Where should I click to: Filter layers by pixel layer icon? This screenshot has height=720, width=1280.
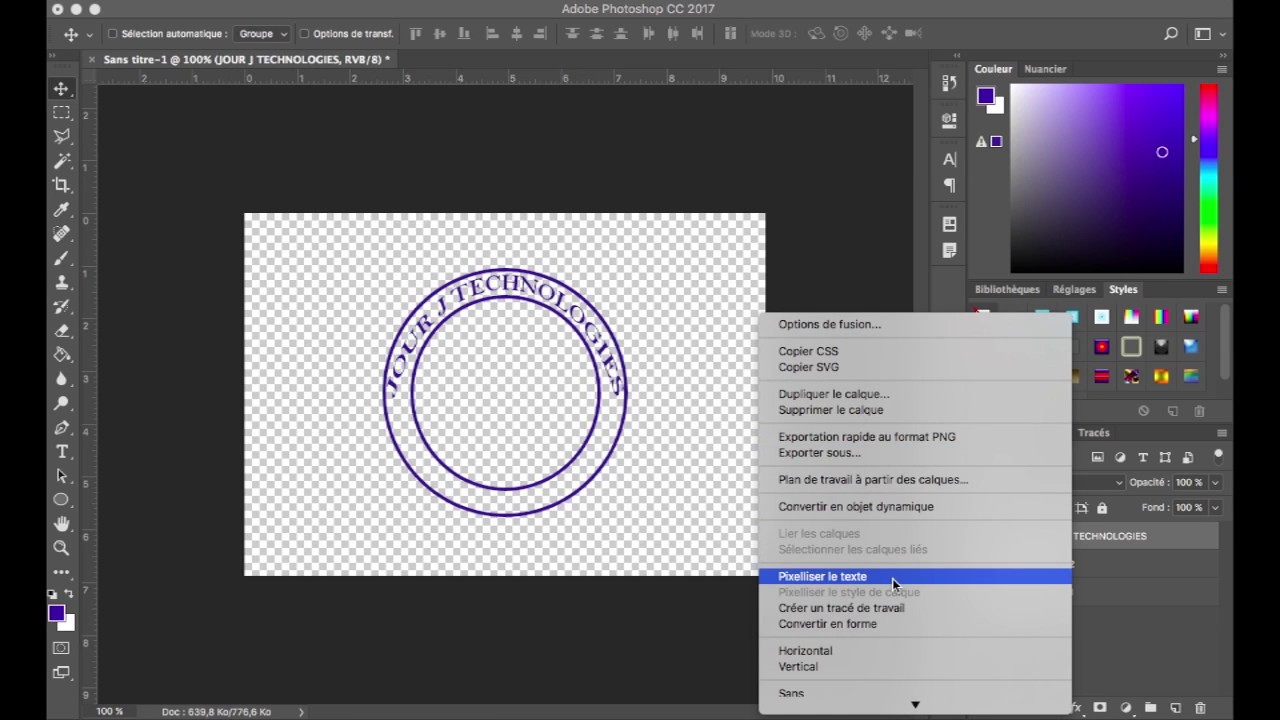tap(1097, 457)
